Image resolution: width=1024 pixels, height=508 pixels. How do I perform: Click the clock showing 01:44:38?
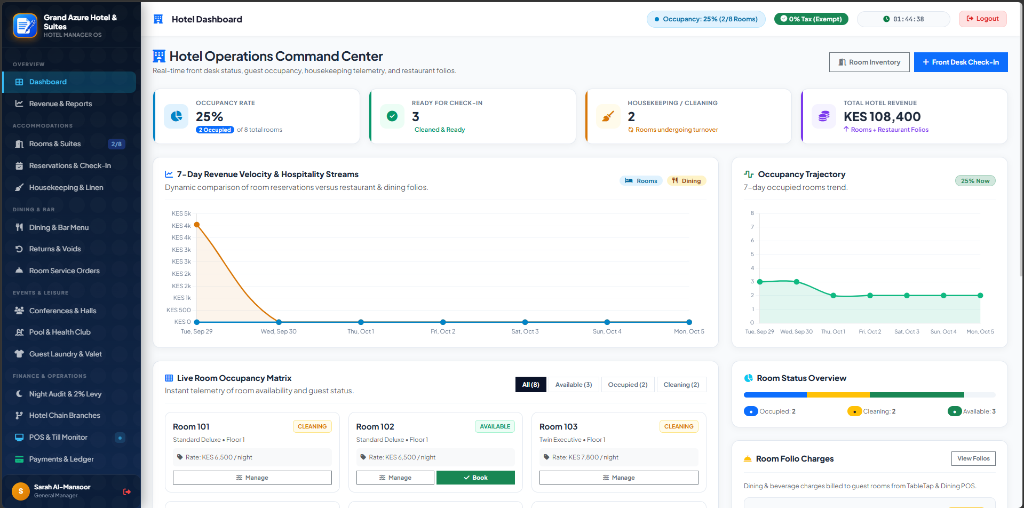pyautogui.click(x=903, y=19)
